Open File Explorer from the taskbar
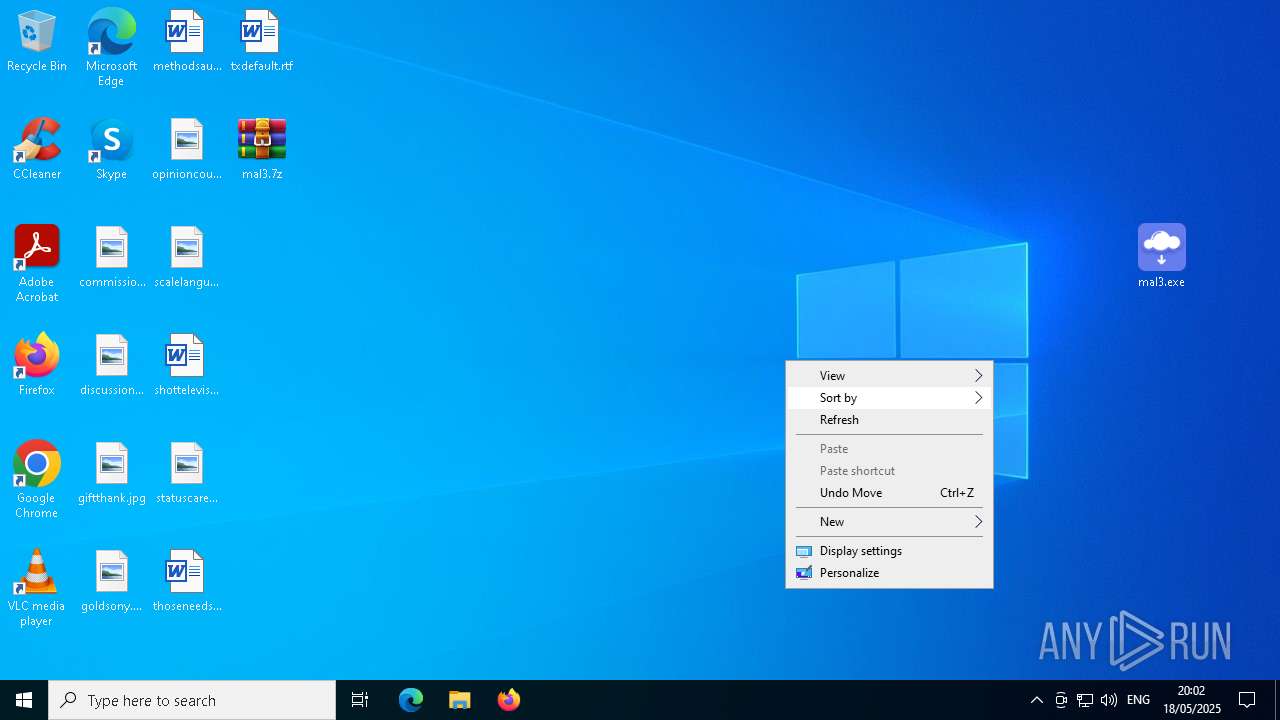Image resolution: width=1280 pixels, height=720 pixels. pos(460,700)
